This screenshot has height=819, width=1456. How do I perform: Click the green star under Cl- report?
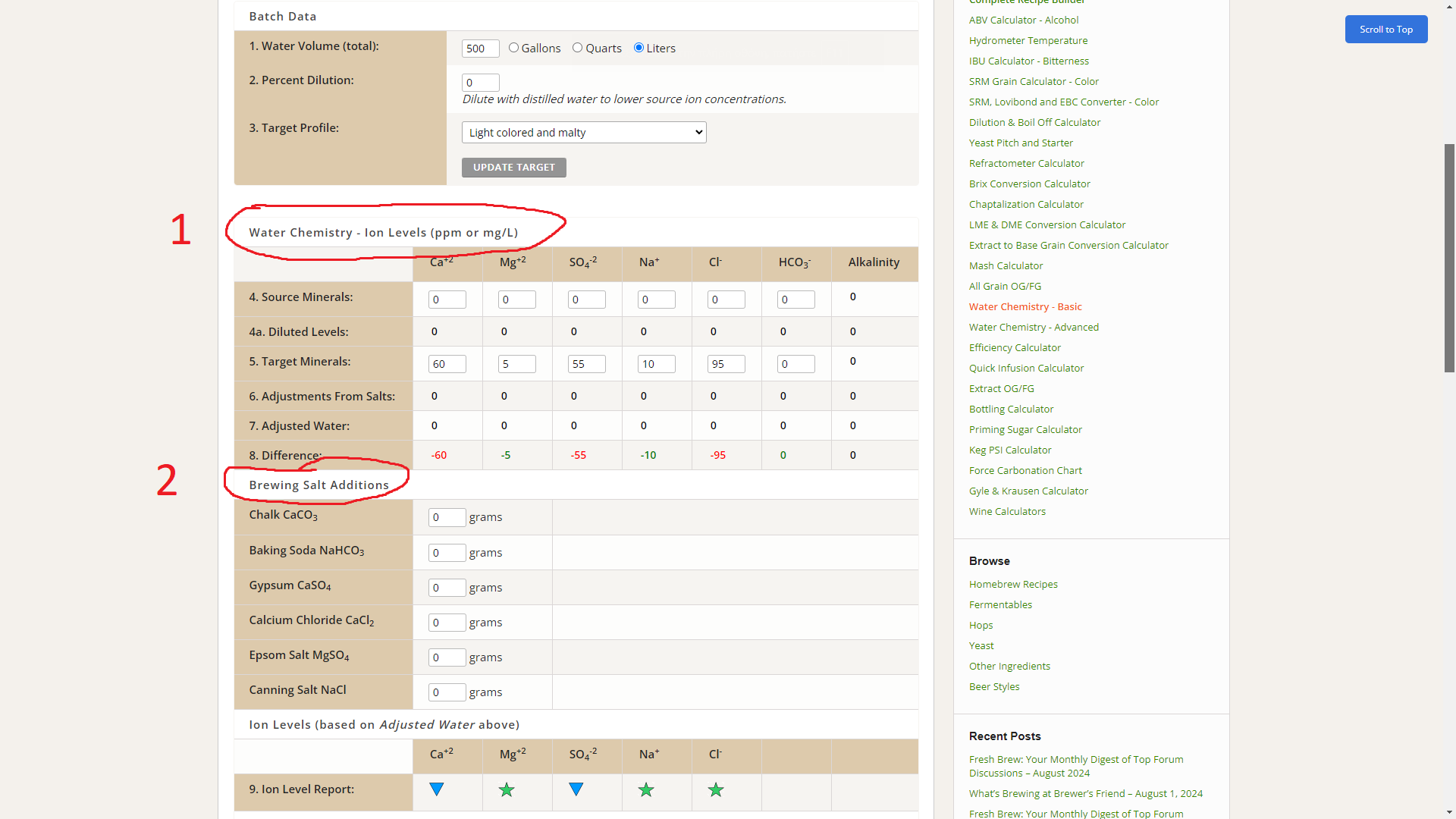pyautogui.click(x=716, y=790)
